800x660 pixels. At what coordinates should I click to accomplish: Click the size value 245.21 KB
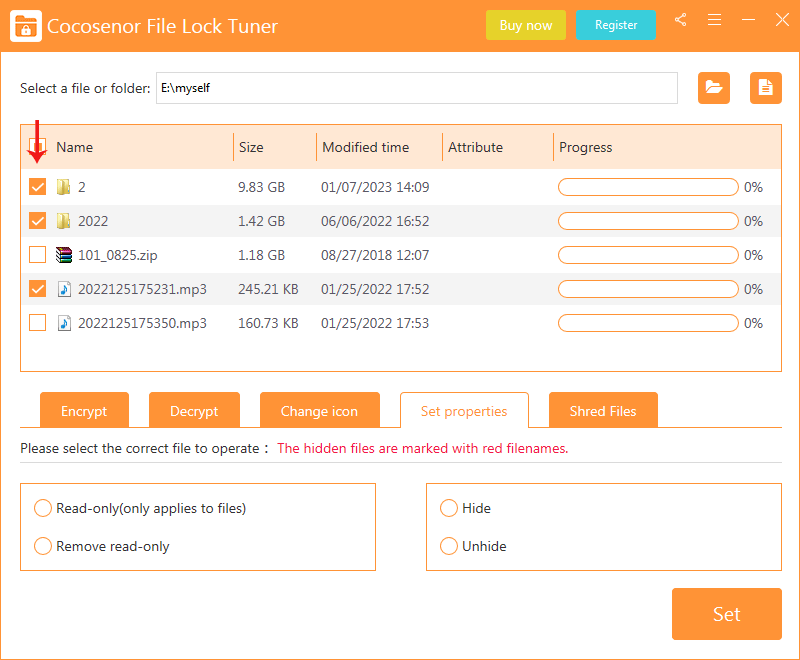pyautogui.click(x=268, y=289)
